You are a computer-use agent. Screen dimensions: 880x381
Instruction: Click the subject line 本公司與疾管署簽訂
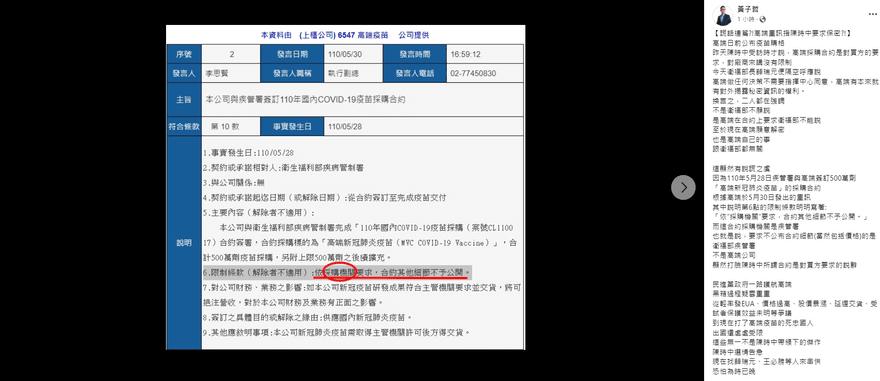point(305,99)
